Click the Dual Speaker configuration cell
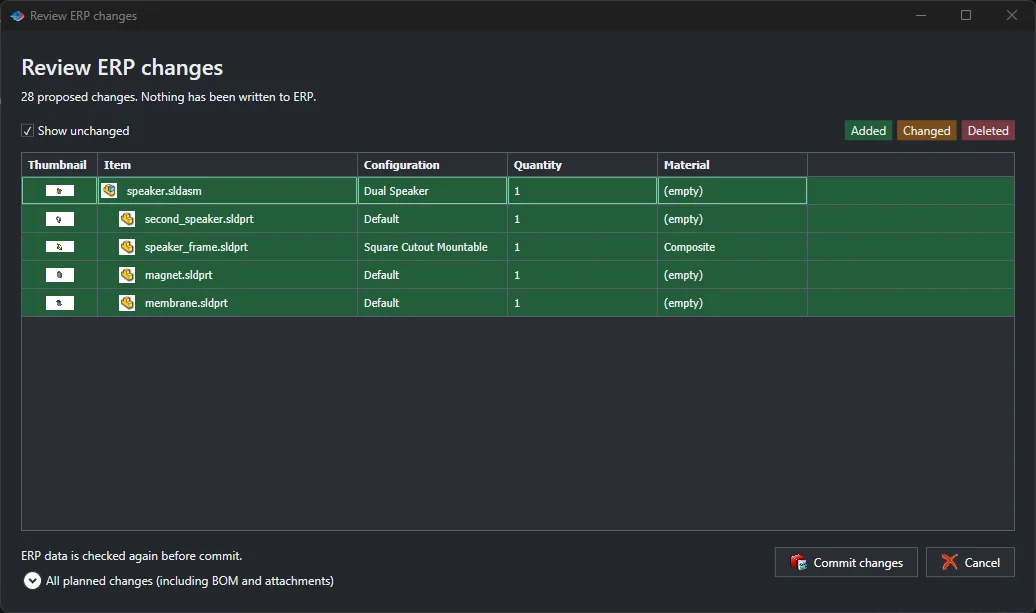The height and width of the screenshot is (613, 1036). tap(432, 191)
